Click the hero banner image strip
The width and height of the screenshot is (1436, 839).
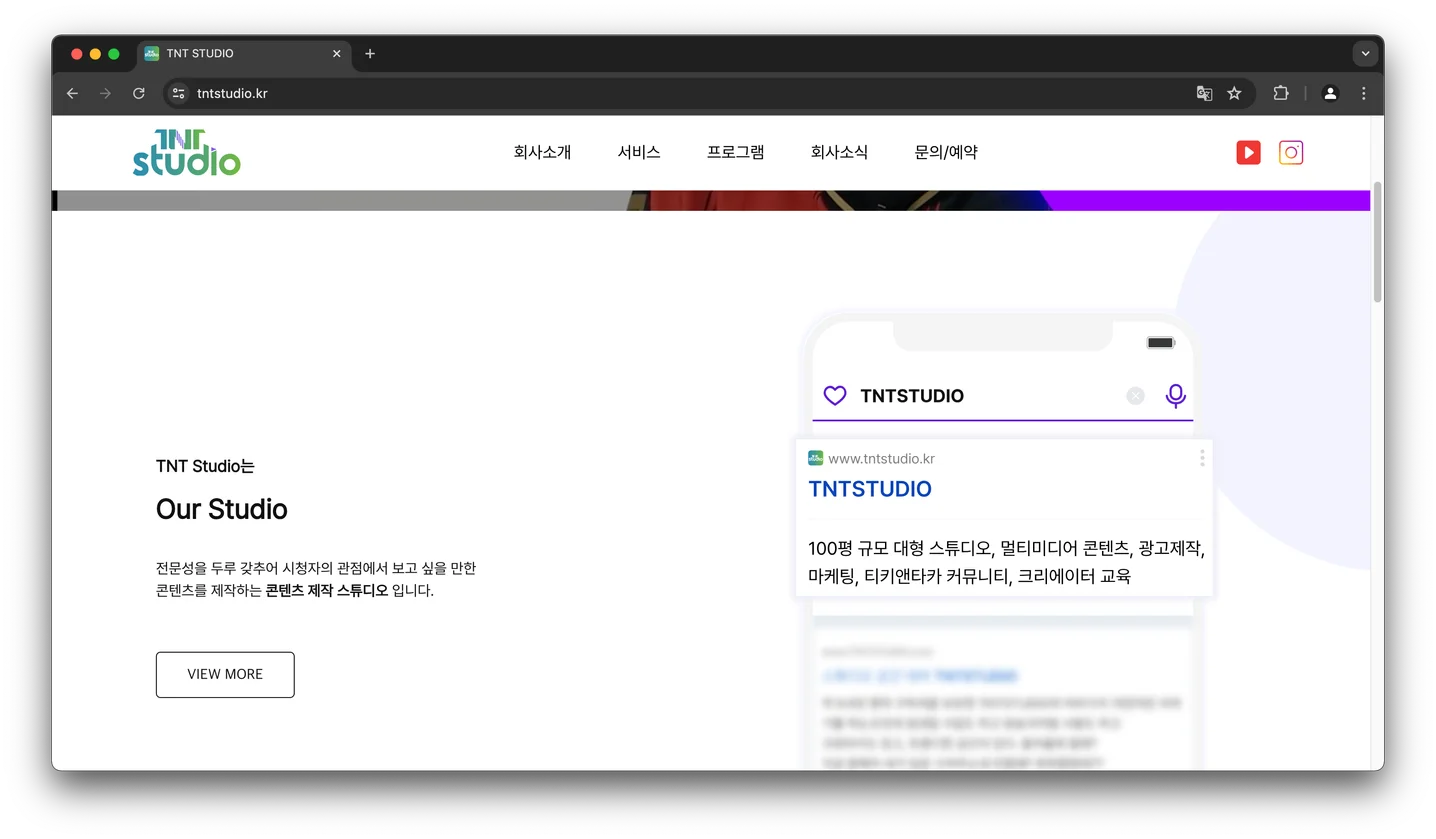[711, 201]
